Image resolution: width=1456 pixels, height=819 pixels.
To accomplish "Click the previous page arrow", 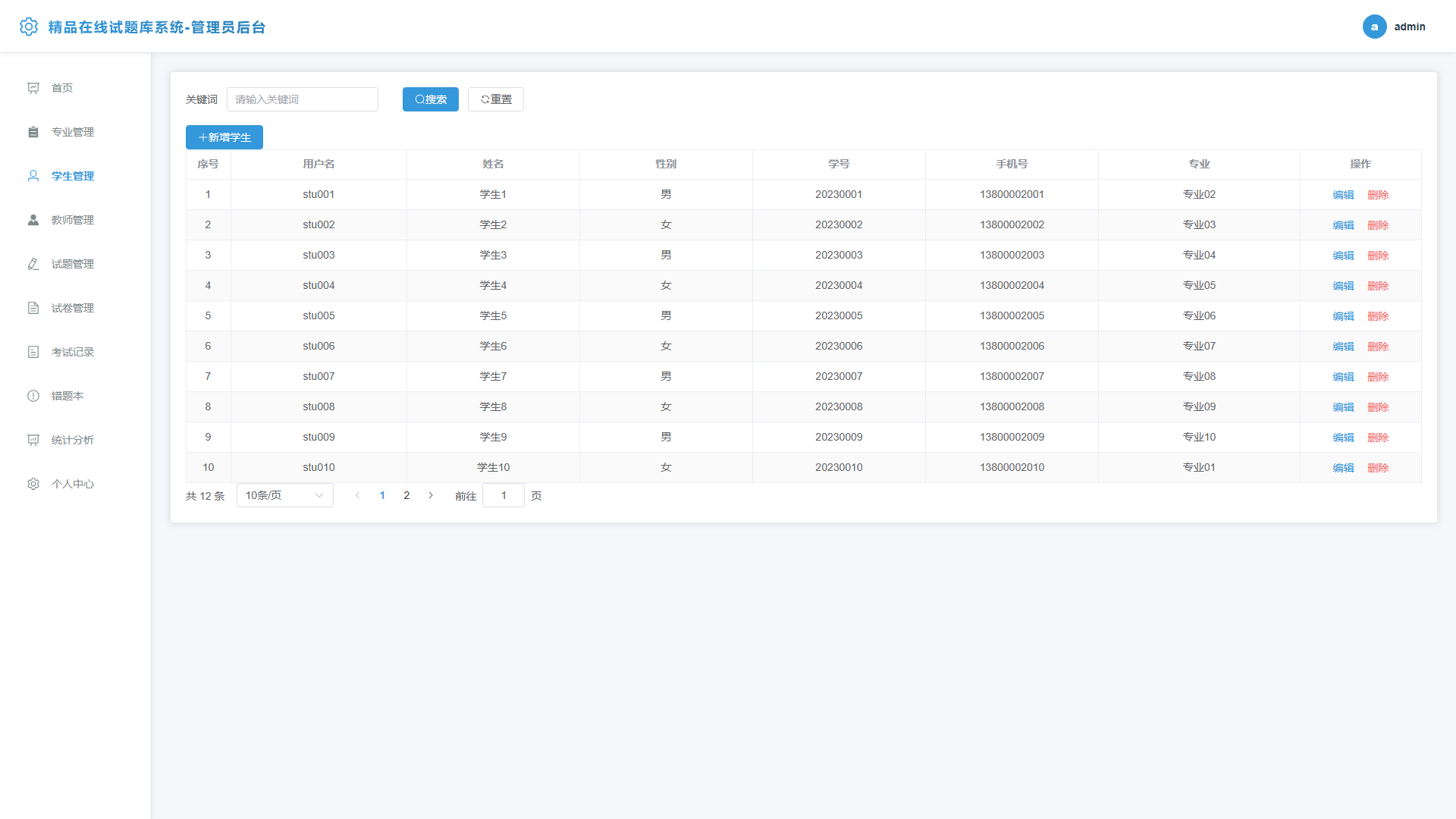I will pos(358,495).
